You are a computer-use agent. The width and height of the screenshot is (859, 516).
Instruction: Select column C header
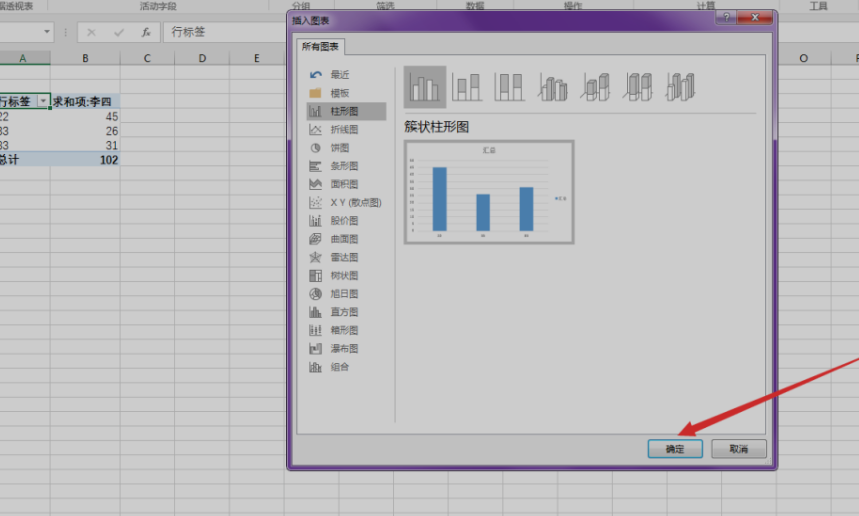(147, 58)
